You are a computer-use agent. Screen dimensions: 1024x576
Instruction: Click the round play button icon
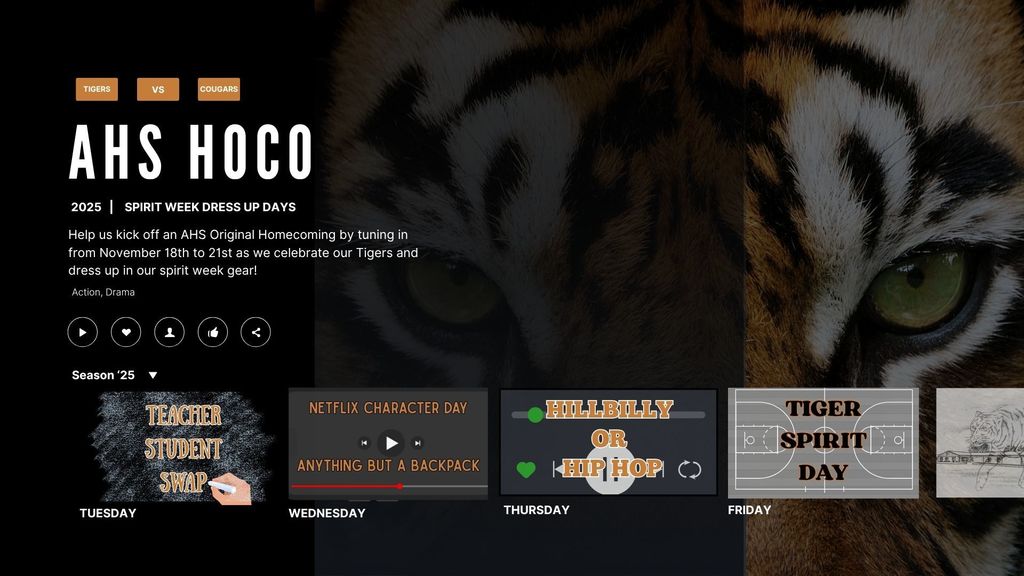[82, 332]
